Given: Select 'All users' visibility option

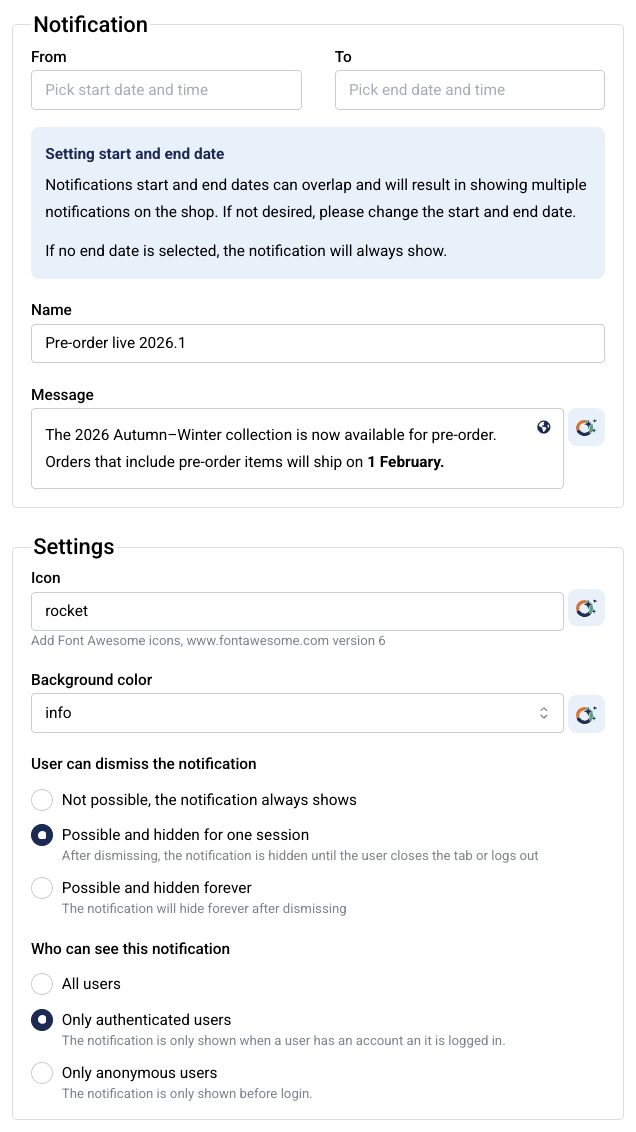Looking at the screenshot, I should click(x=42, y=984).
